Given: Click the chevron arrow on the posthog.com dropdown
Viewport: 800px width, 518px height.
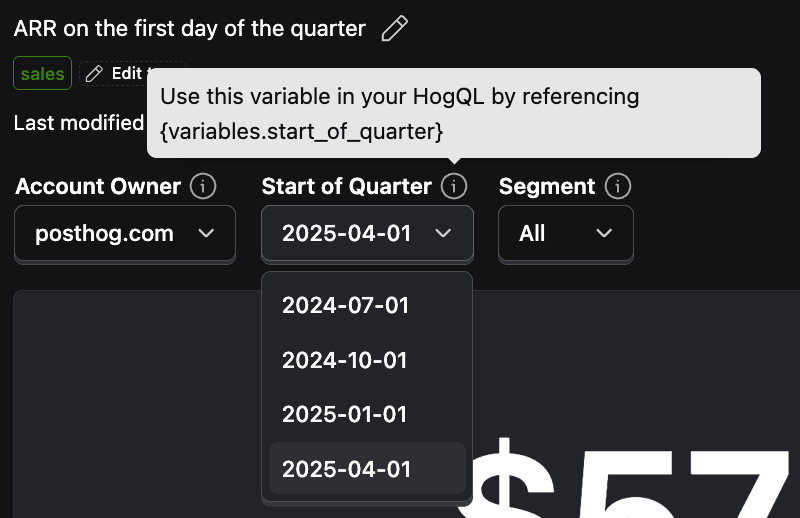Looking at the screenshot, I should pos(206,233).
